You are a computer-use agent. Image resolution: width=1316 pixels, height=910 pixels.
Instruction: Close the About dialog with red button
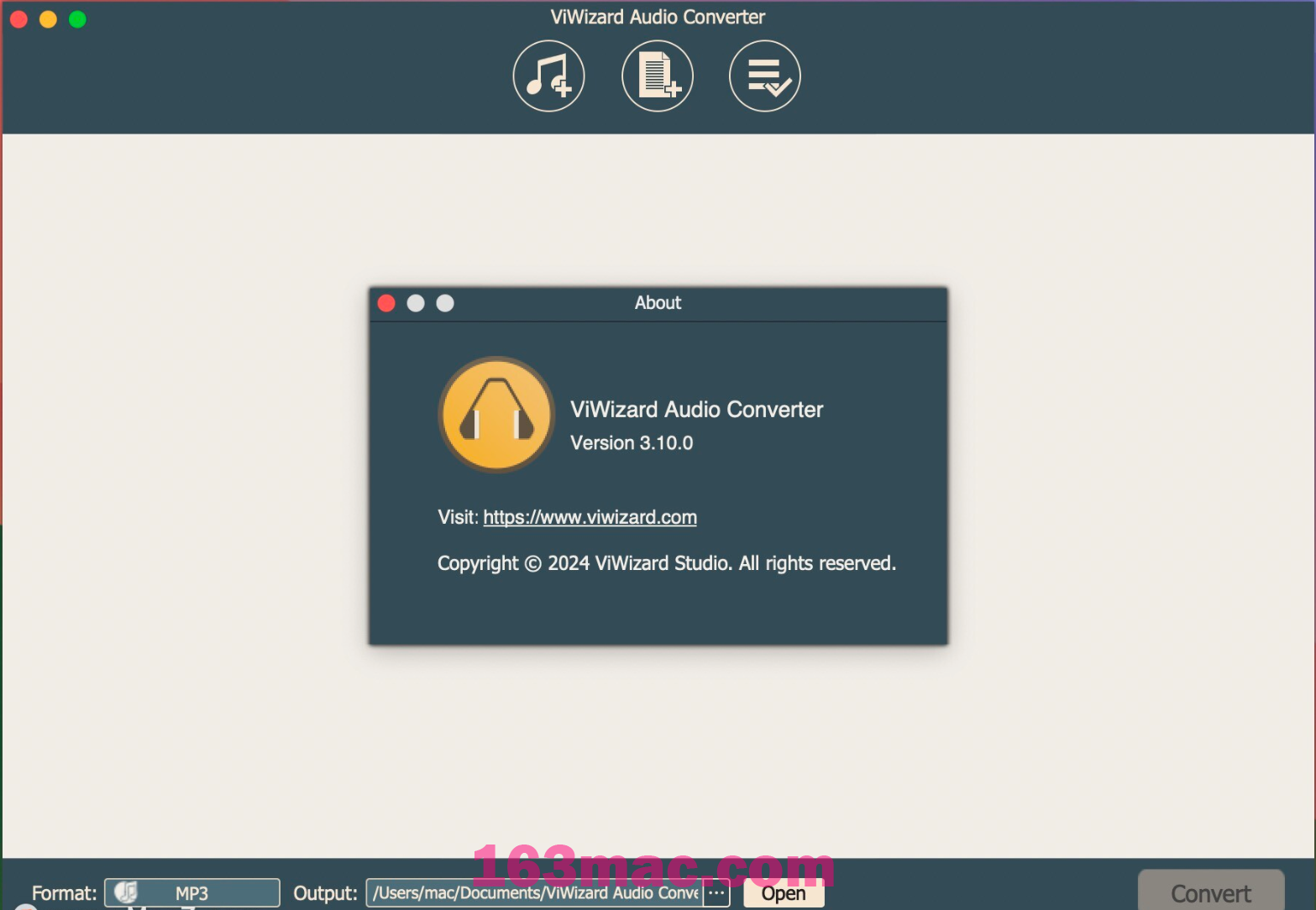386,303
